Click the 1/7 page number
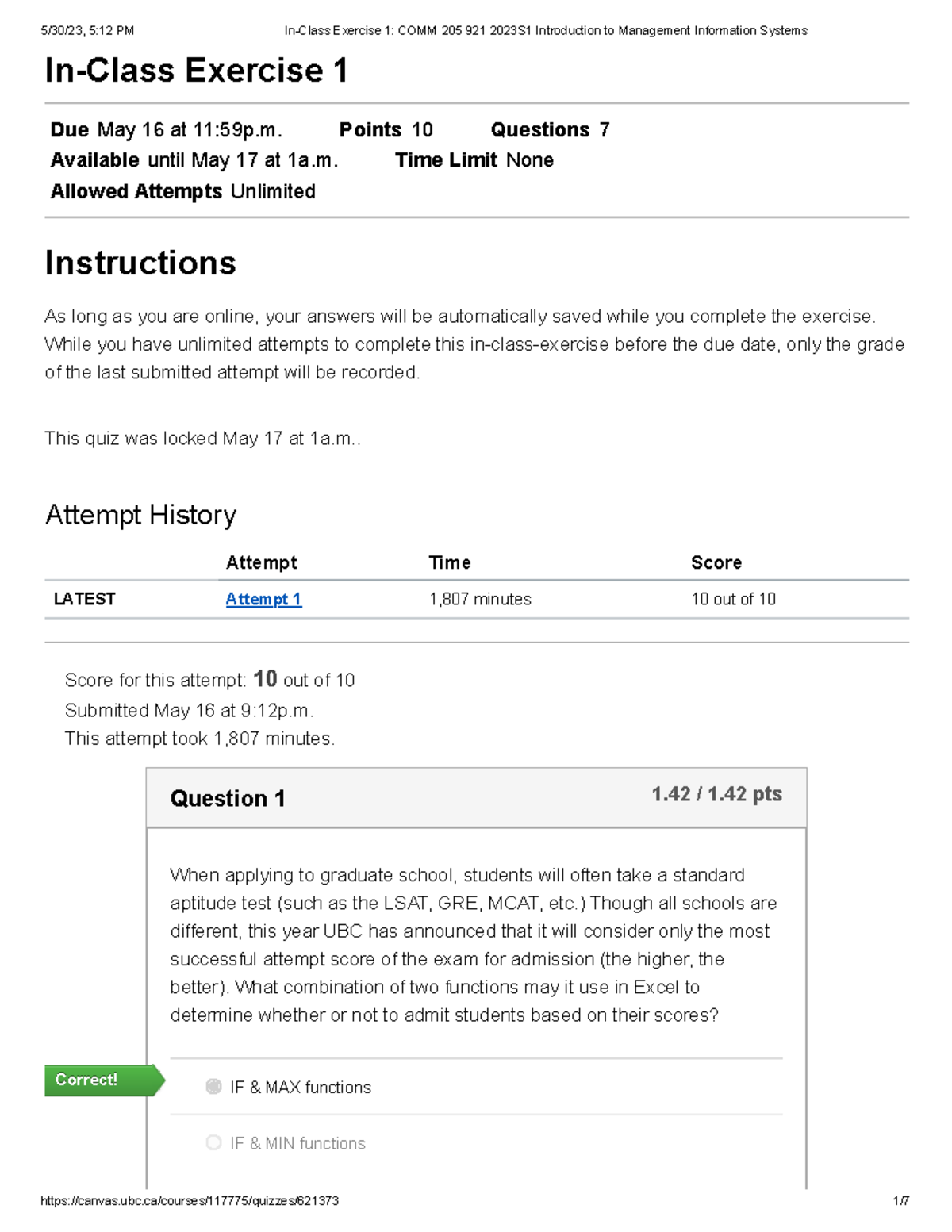This screenshot has width=952, height=1232. (x=900, y=1201)
